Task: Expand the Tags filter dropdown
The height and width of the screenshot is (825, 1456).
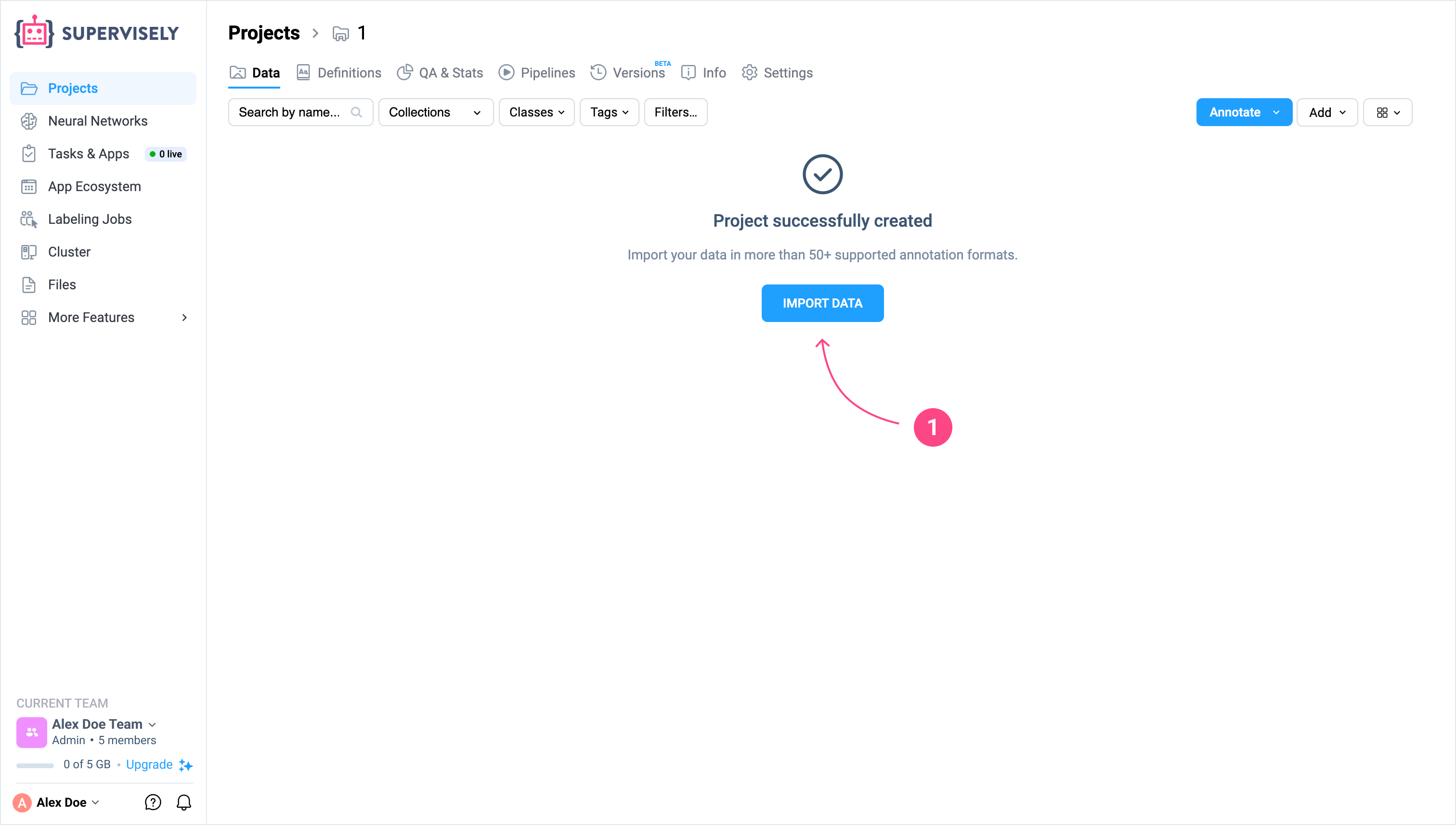Action: click(609, 112)
